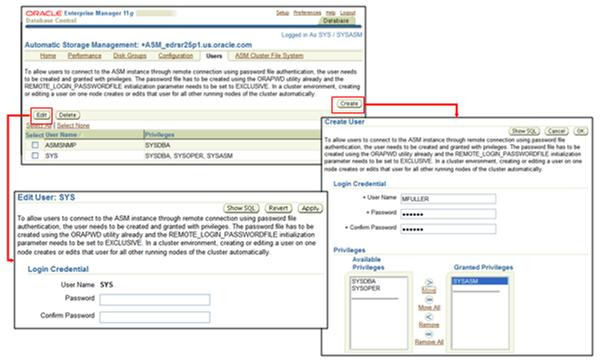This screenshot has width=600, height=360.
Task: Click the Move All text link
Action: (x=429, y=307)
